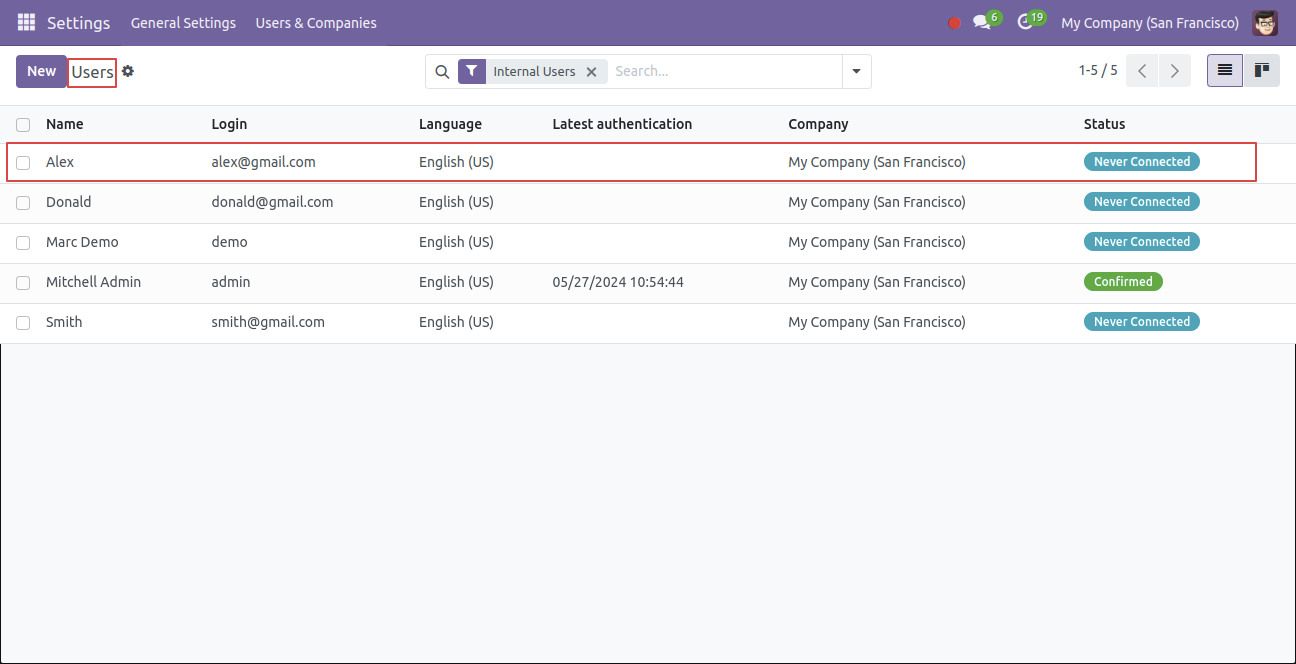This screenshot has height=664, width=1296.
Task: Expand the search options dropdown arrow
Action: click(857, 71)
